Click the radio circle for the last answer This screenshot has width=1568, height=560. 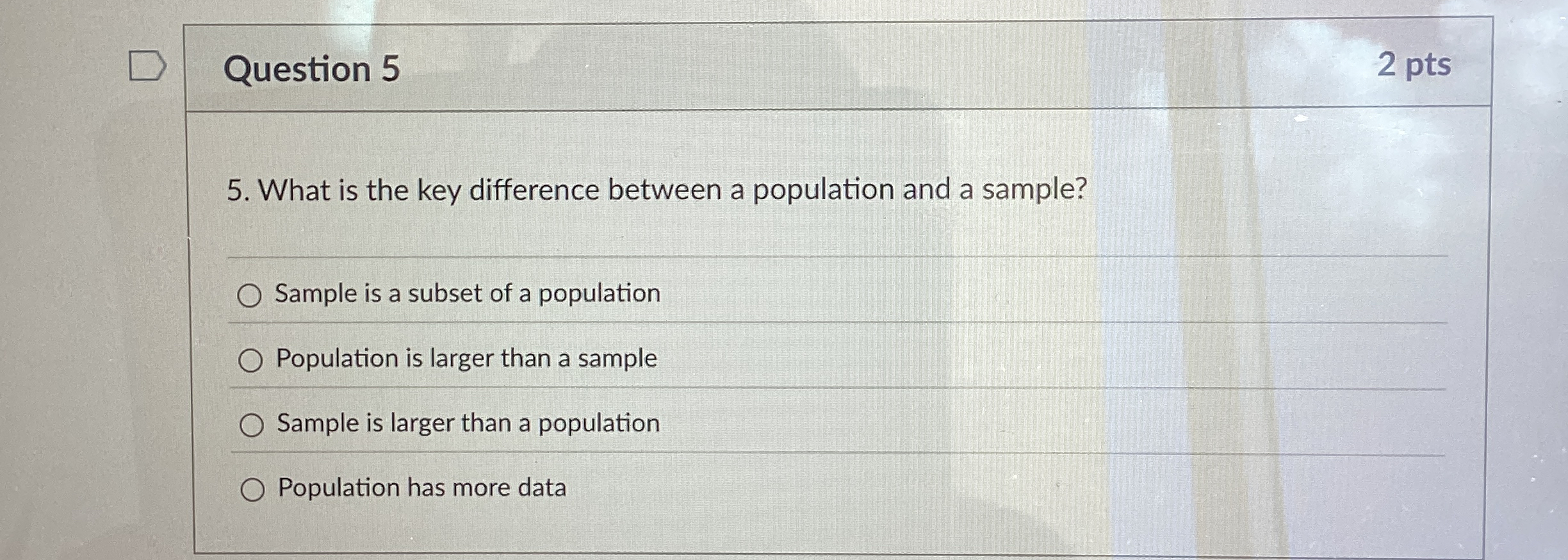click(252, 489)
